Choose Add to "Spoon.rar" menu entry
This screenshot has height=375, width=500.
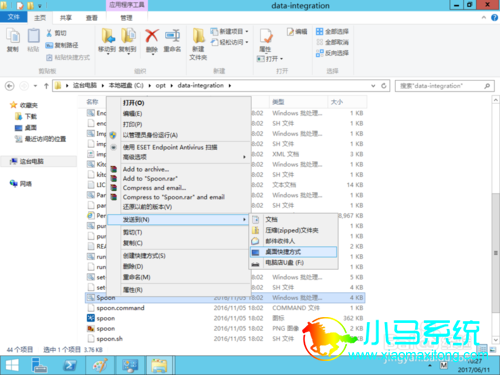coord(179,178)
